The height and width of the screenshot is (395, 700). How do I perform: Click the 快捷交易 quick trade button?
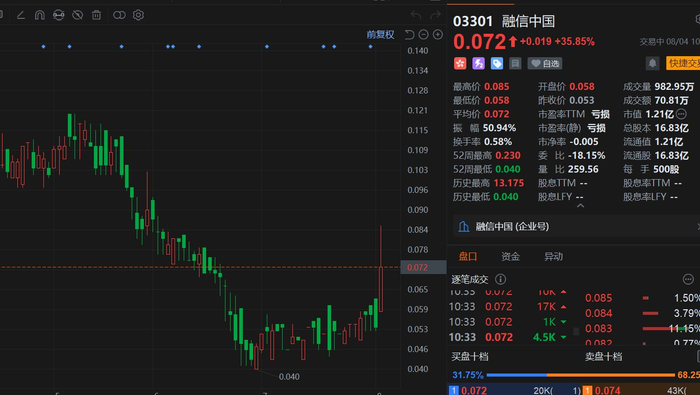(683, 63)
